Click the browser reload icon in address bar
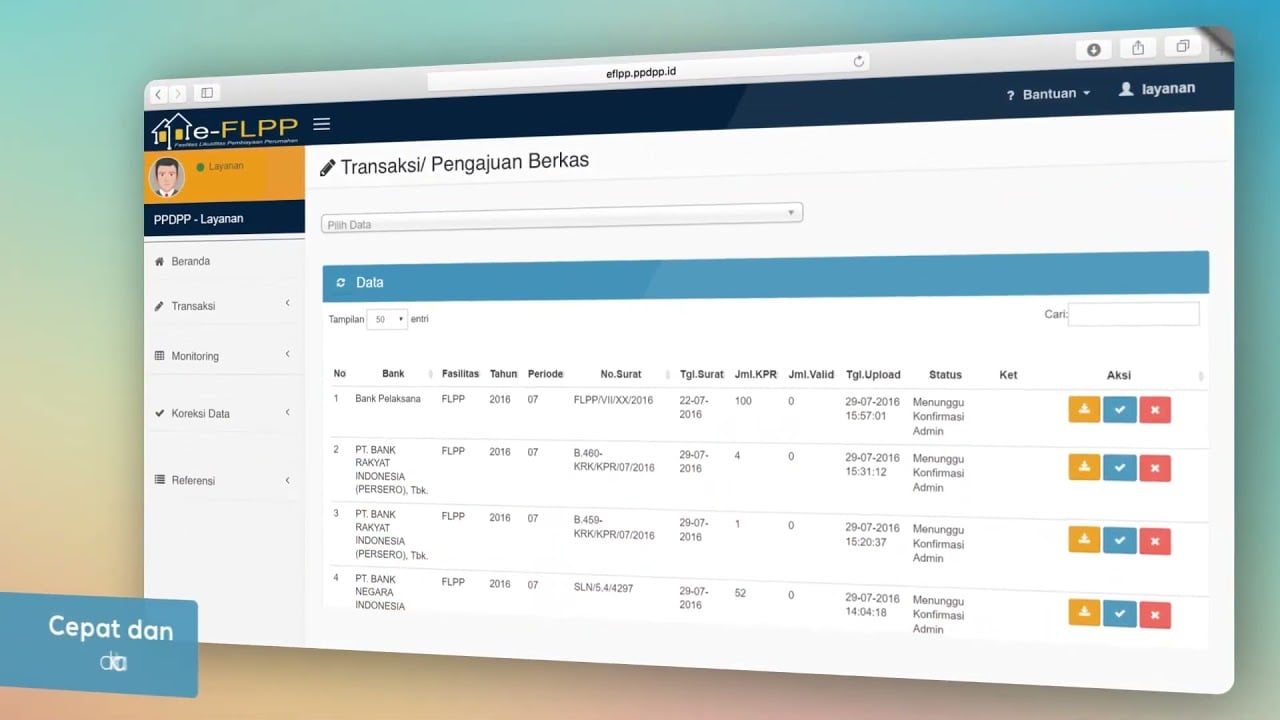This screenshot has width=1280, height=720. coord(858,62)
